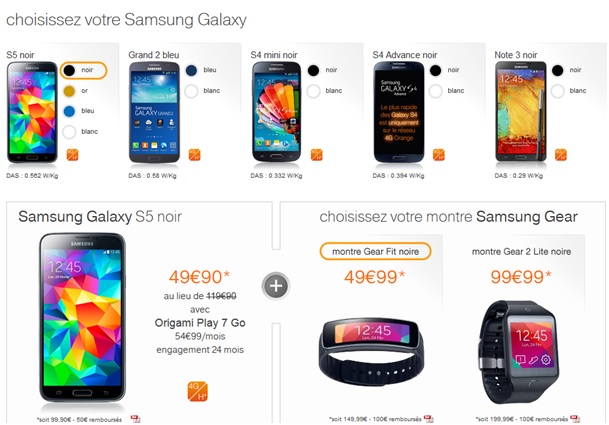
Task: Click the 'S4 Advance noir' phone title
Action: (x=405, y=55)
